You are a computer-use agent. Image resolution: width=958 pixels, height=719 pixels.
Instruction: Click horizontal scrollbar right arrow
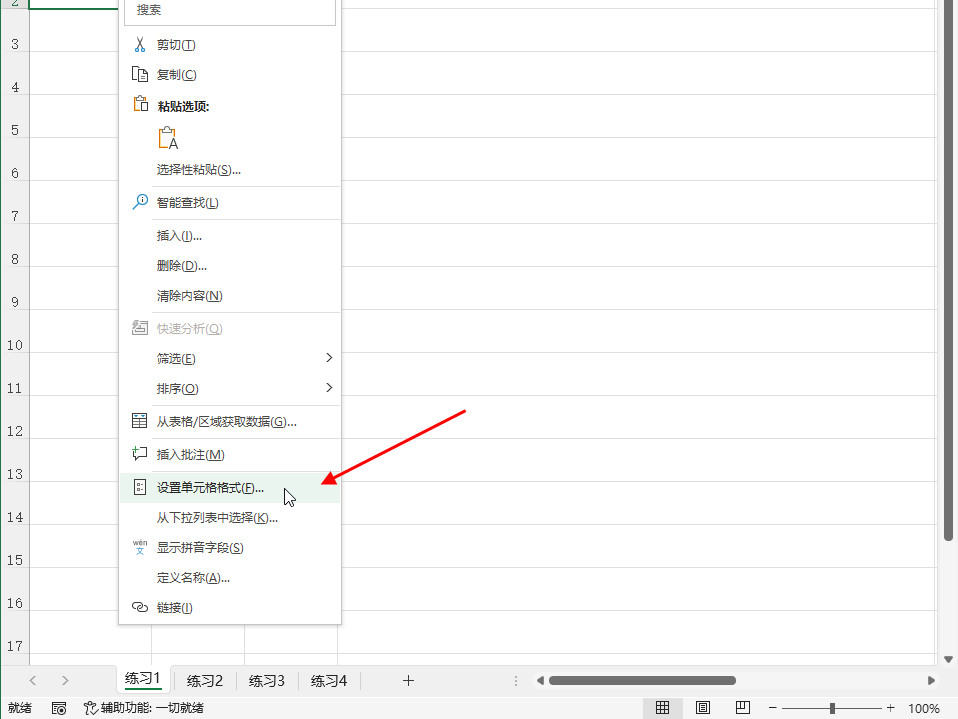coord(931,681)
